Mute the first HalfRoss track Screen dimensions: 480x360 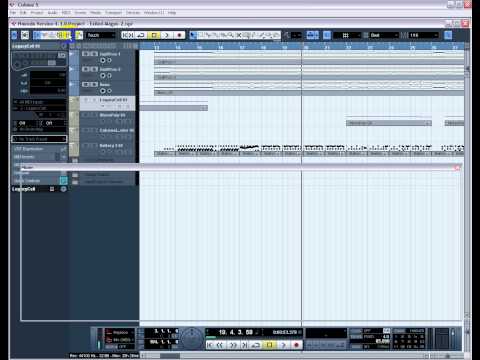click(x=85, y=54)
